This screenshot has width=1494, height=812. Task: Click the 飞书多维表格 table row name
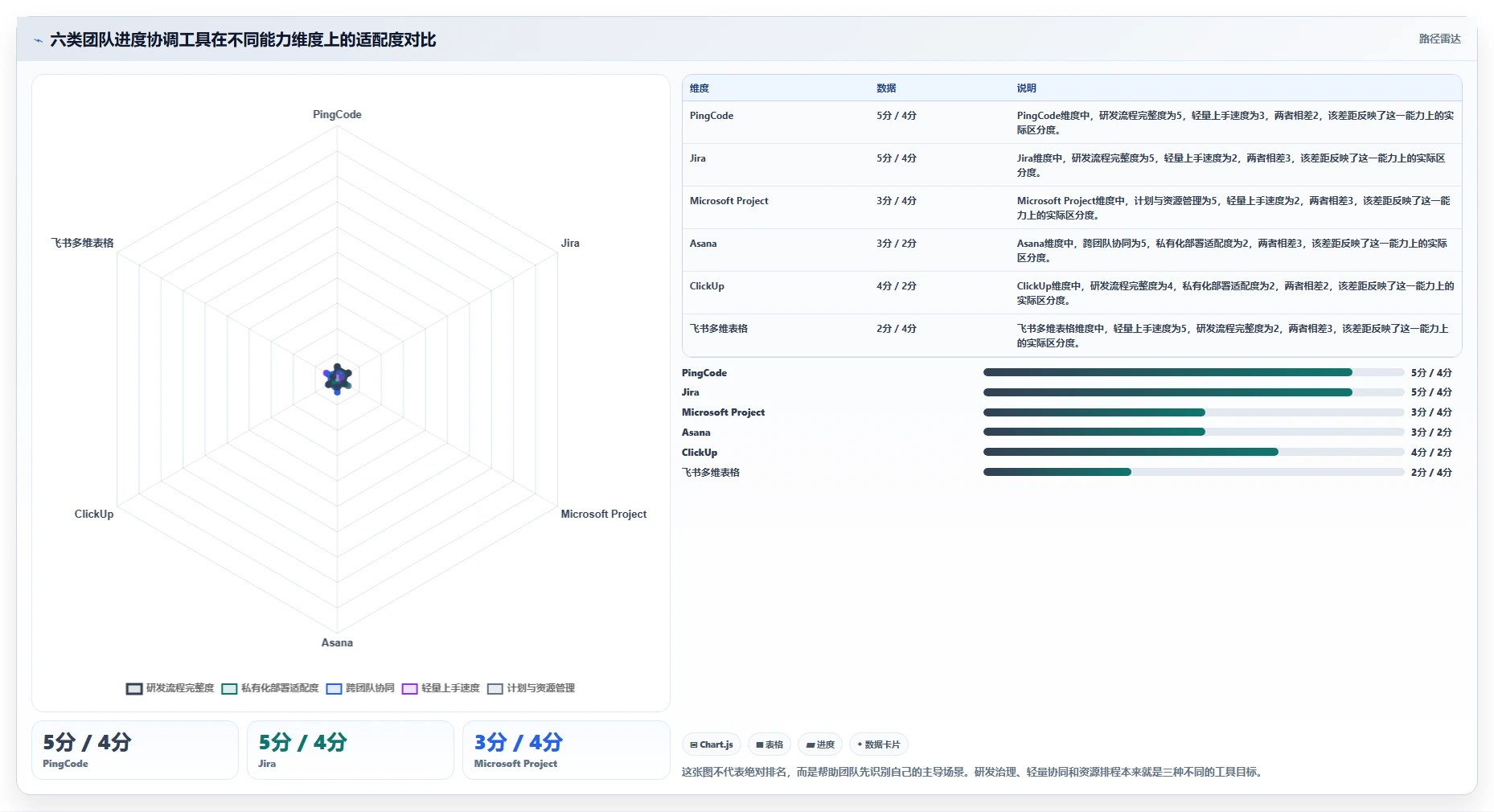[719, 329]
